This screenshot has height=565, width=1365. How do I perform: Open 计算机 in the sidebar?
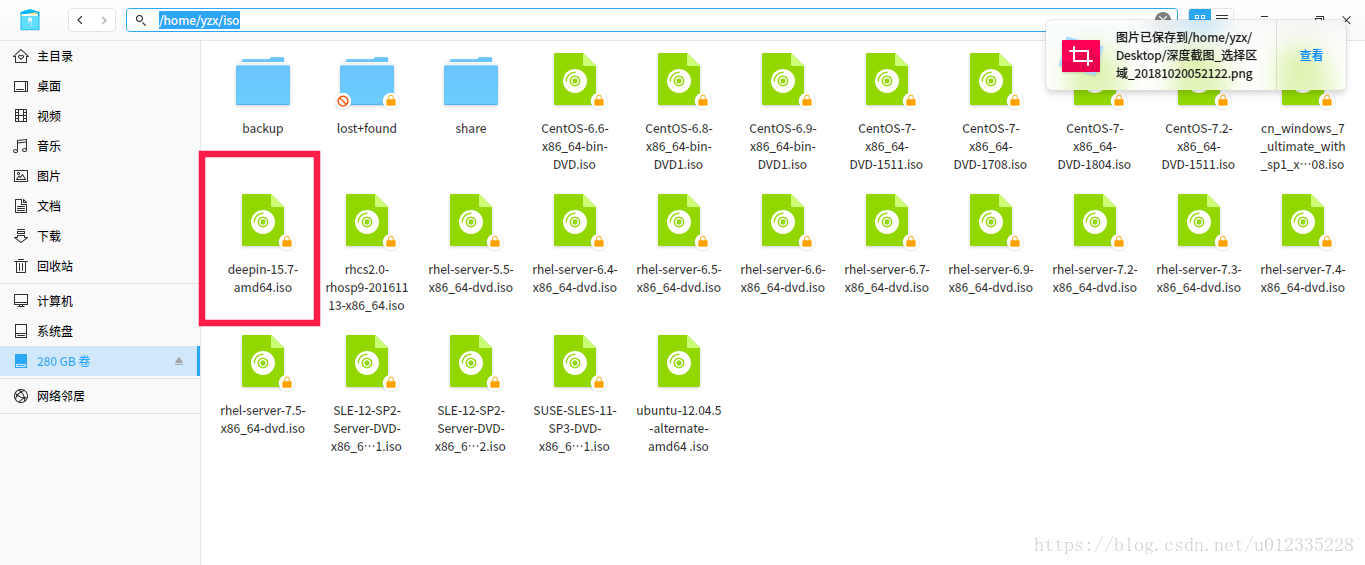click(x=100, y=301)
